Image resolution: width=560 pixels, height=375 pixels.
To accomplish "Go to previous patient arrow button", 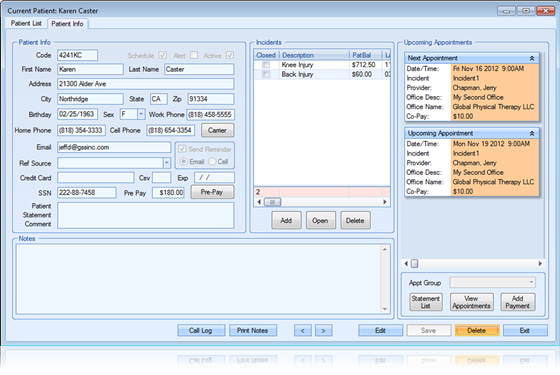I will point(303,330).
